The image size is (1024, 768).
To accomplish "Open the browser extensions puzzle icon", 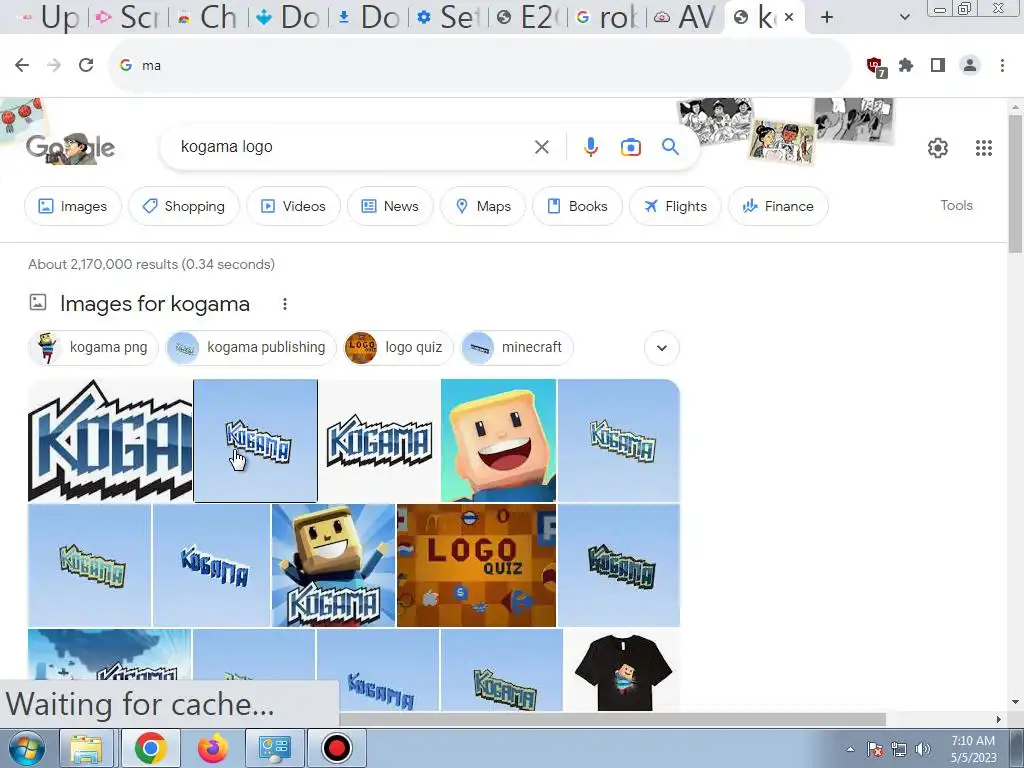I will click(906, 65).
